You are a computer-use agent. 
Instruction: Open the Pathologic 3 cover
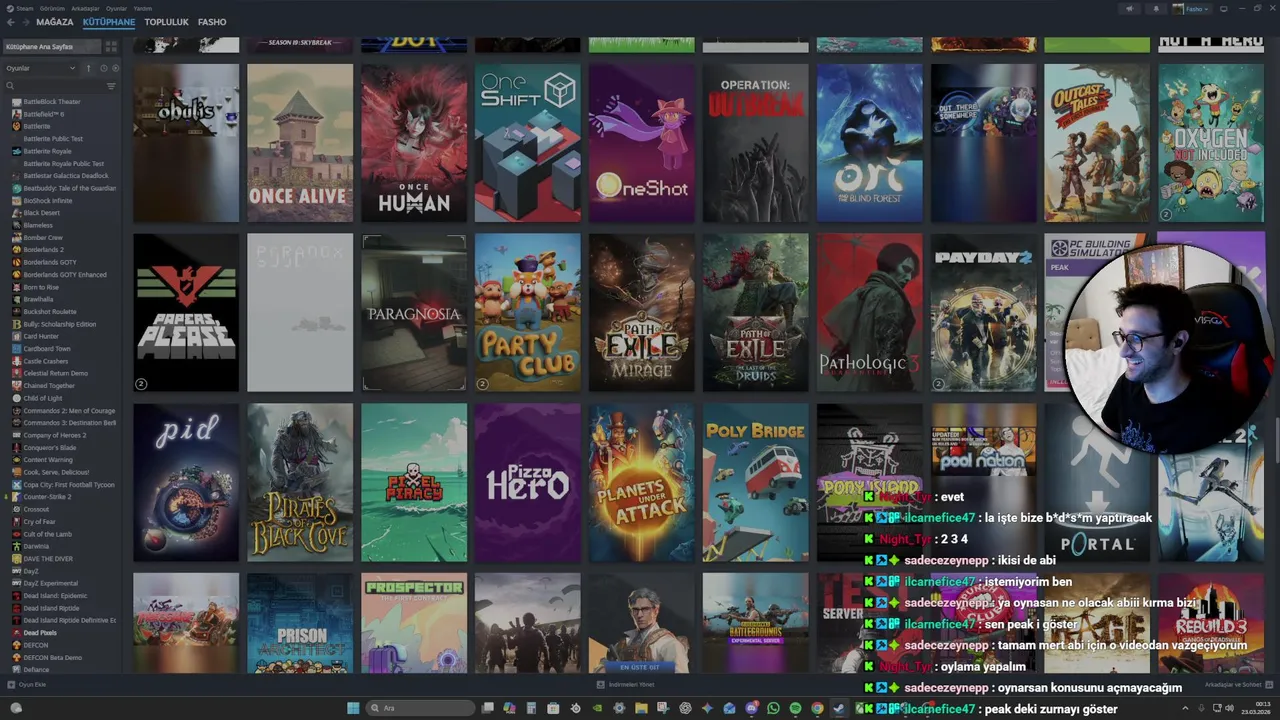[x=870, y=313]
